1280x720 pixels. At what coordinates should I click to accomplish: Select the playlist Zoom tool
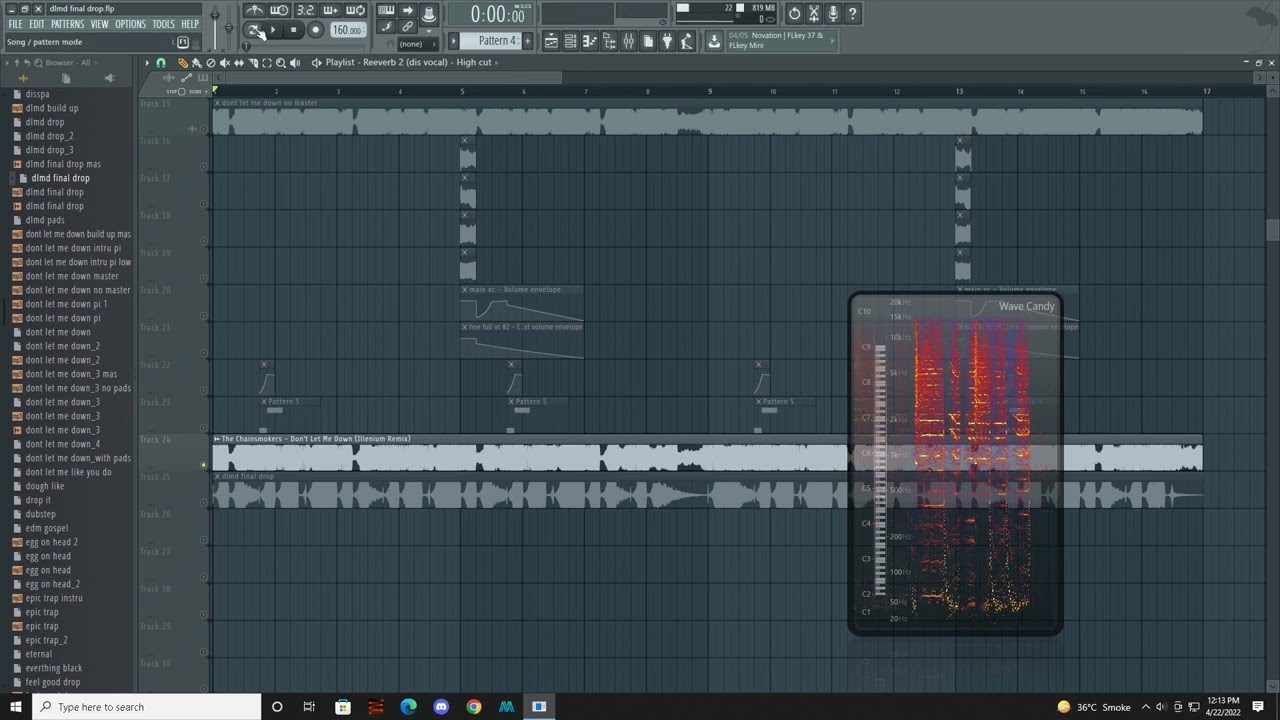tap(280, 63)
